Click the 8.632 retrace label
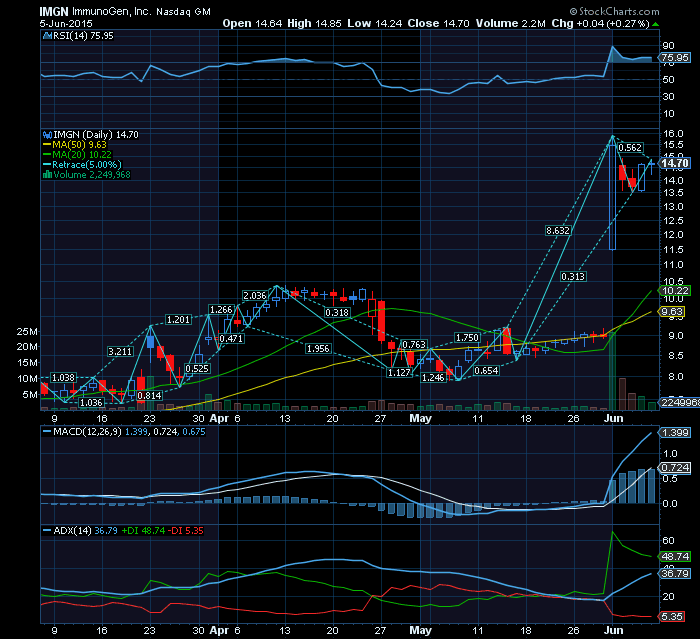Screen dimensions: 700x639 pos(558,230)
